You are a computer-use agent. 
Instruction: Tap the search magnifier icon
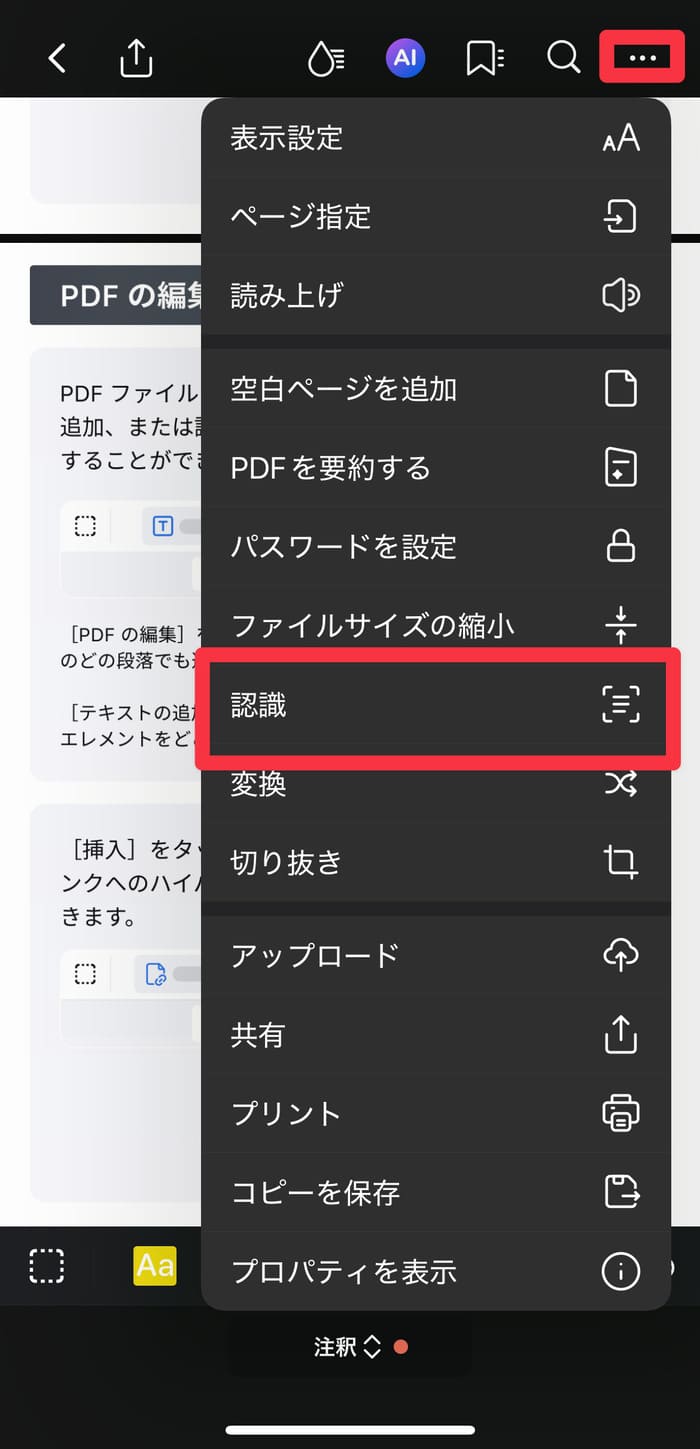click(x=563, y=58)
